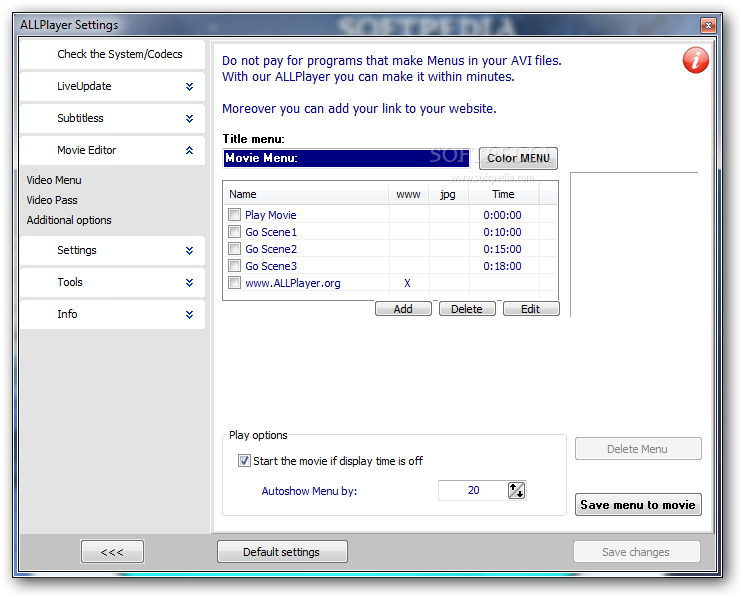Open Additional options item
743x598 pixels.
(x=69, y=220)
